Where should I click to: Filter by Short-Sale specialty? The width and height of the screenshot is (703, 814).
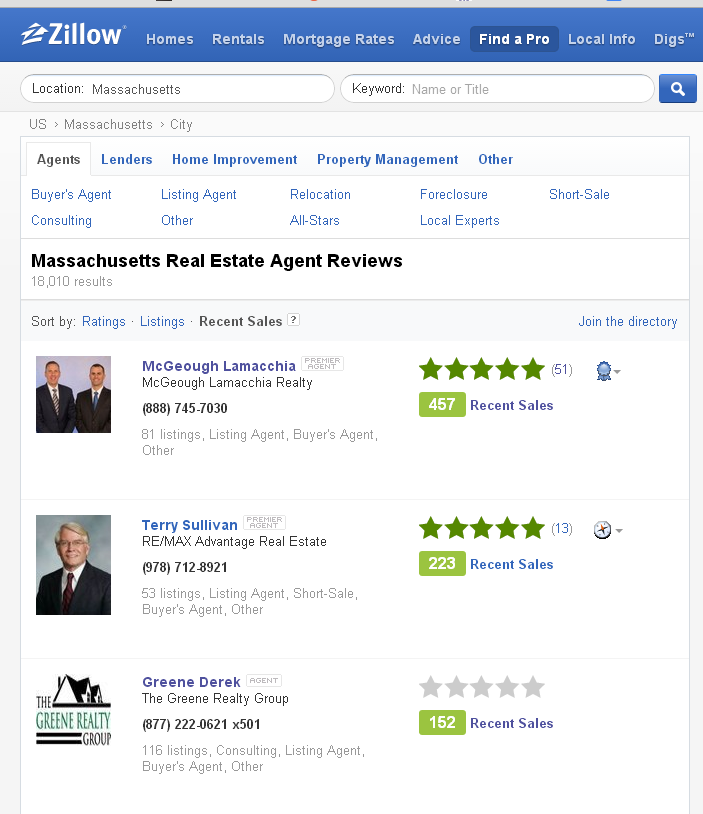pos(579,195)
